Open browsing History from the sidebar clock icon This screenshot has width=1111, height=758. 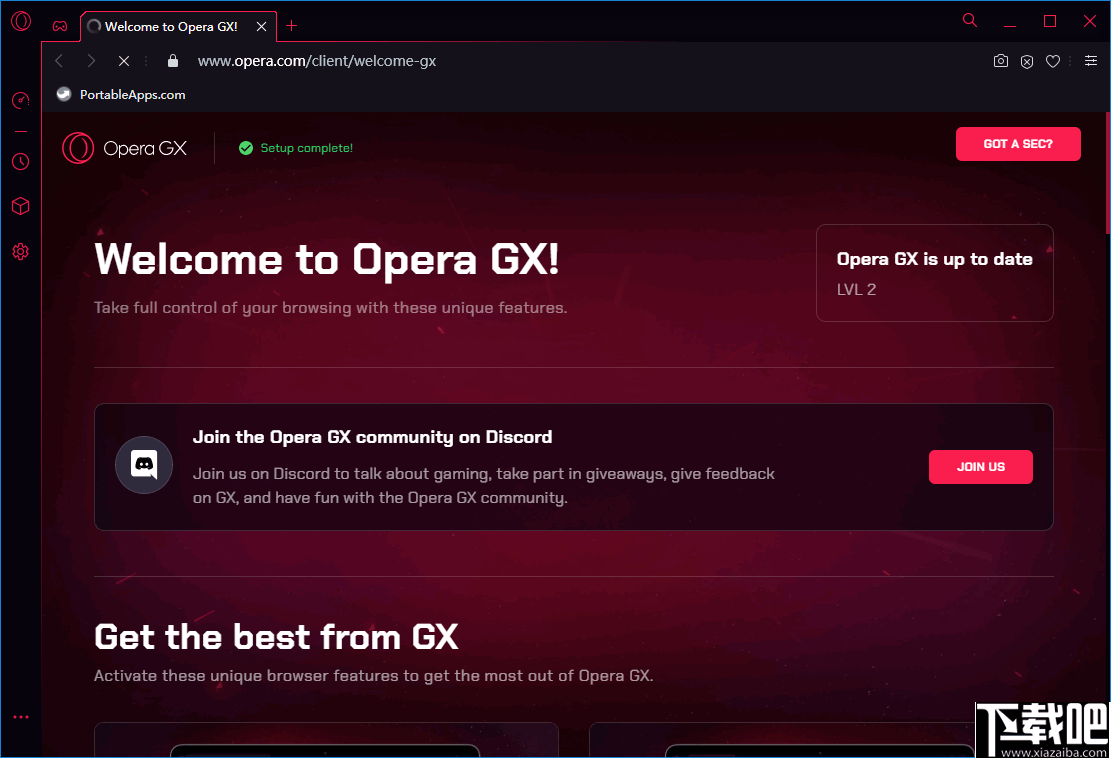coord(20,161)
